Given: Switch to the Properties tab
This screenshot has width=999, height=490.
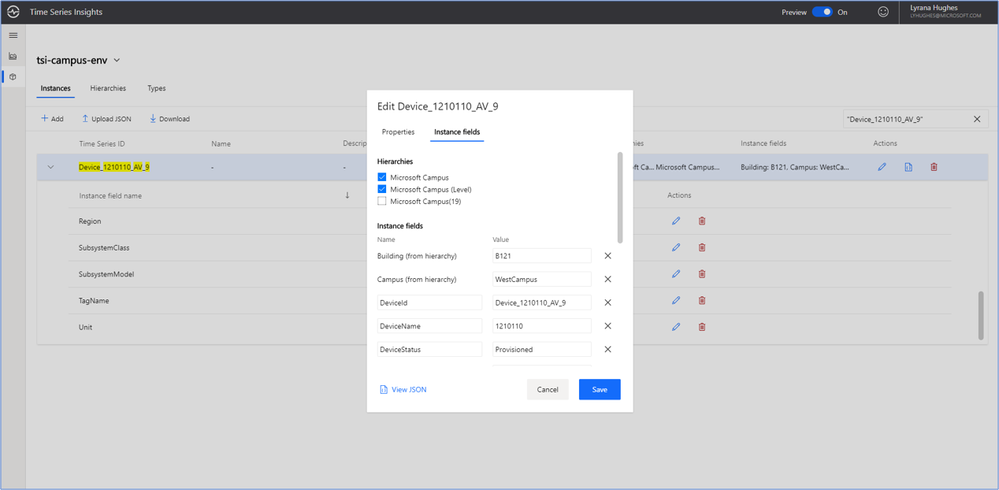Looking at the screenshot, I should click(398, 132).
